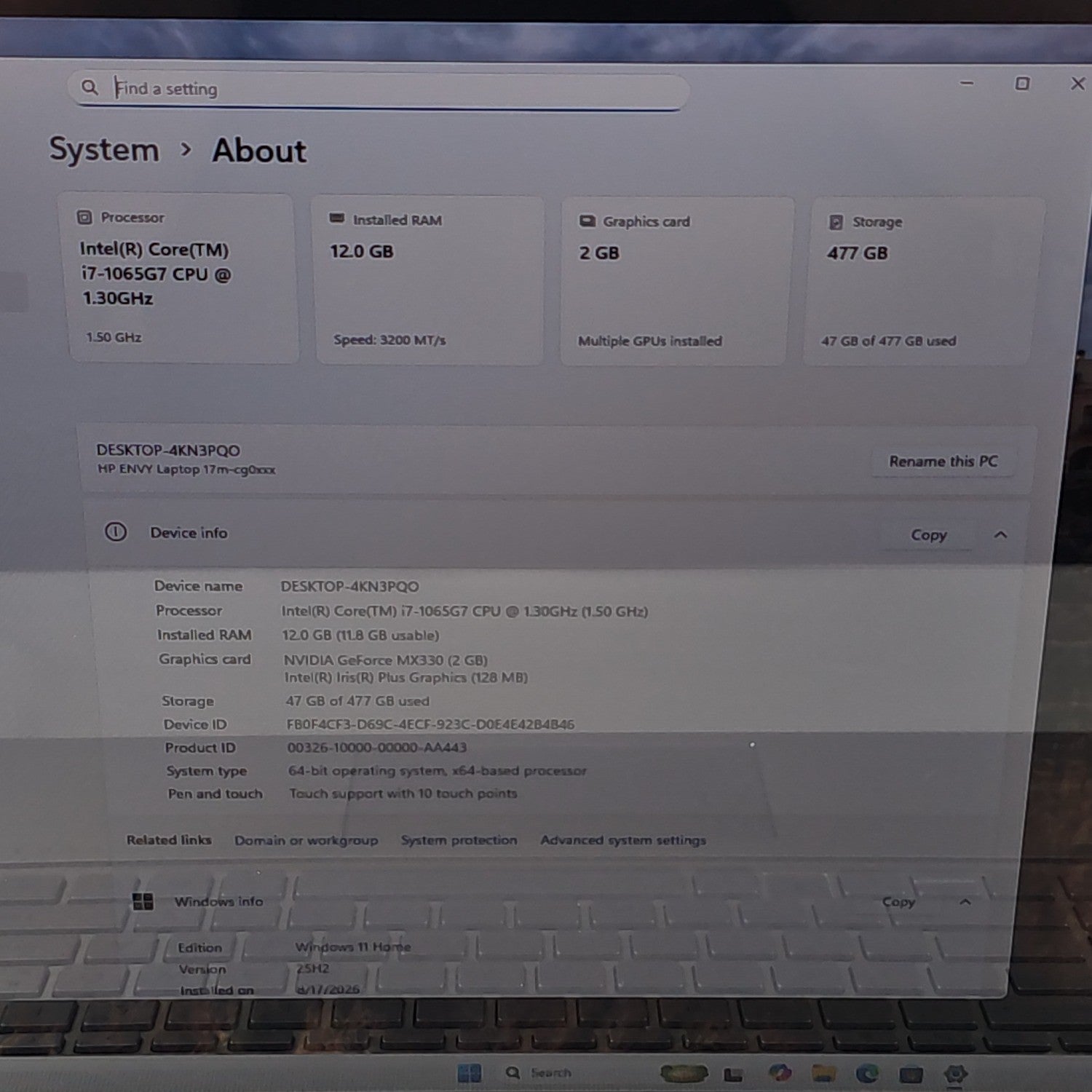Click the Windows 11 Home edition value
The height and width of the screenshot is (1092, 1092).
click(353, 947)
